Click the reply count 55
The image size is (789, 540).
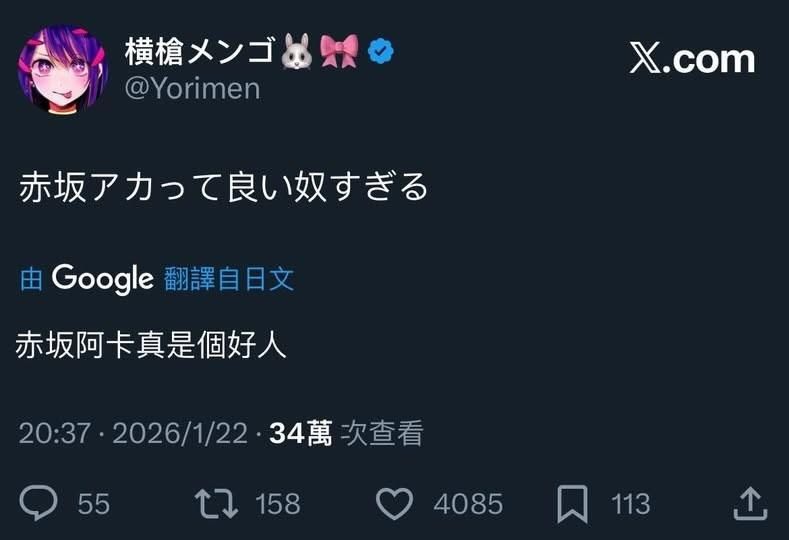point(93,504)
